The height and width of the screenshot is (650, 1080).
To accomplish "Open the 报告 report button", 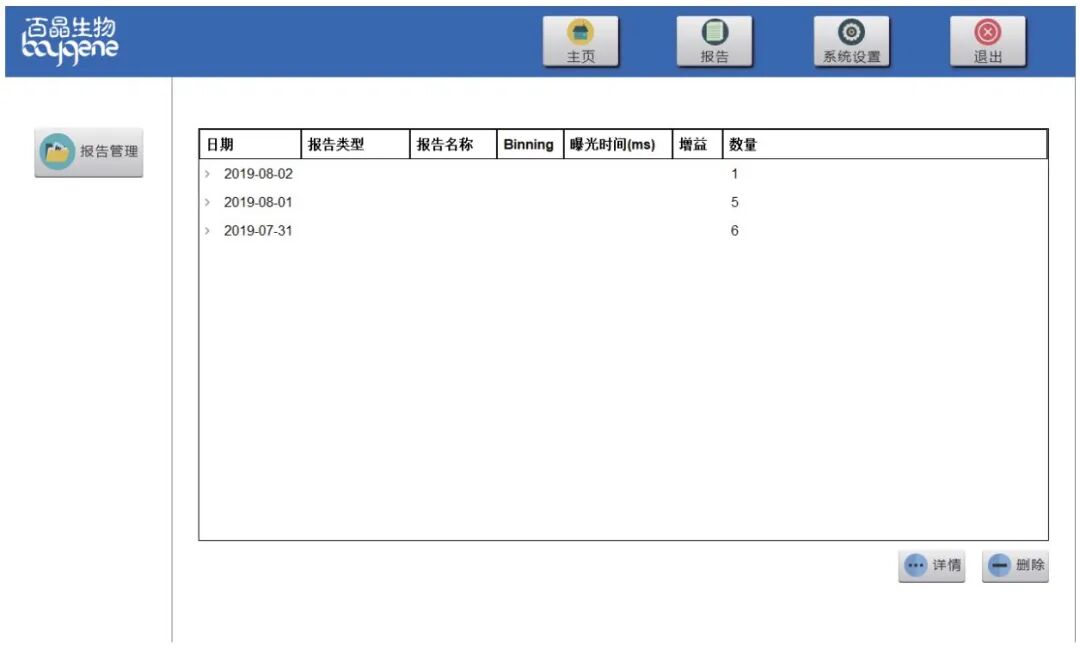I will point(714,41).
